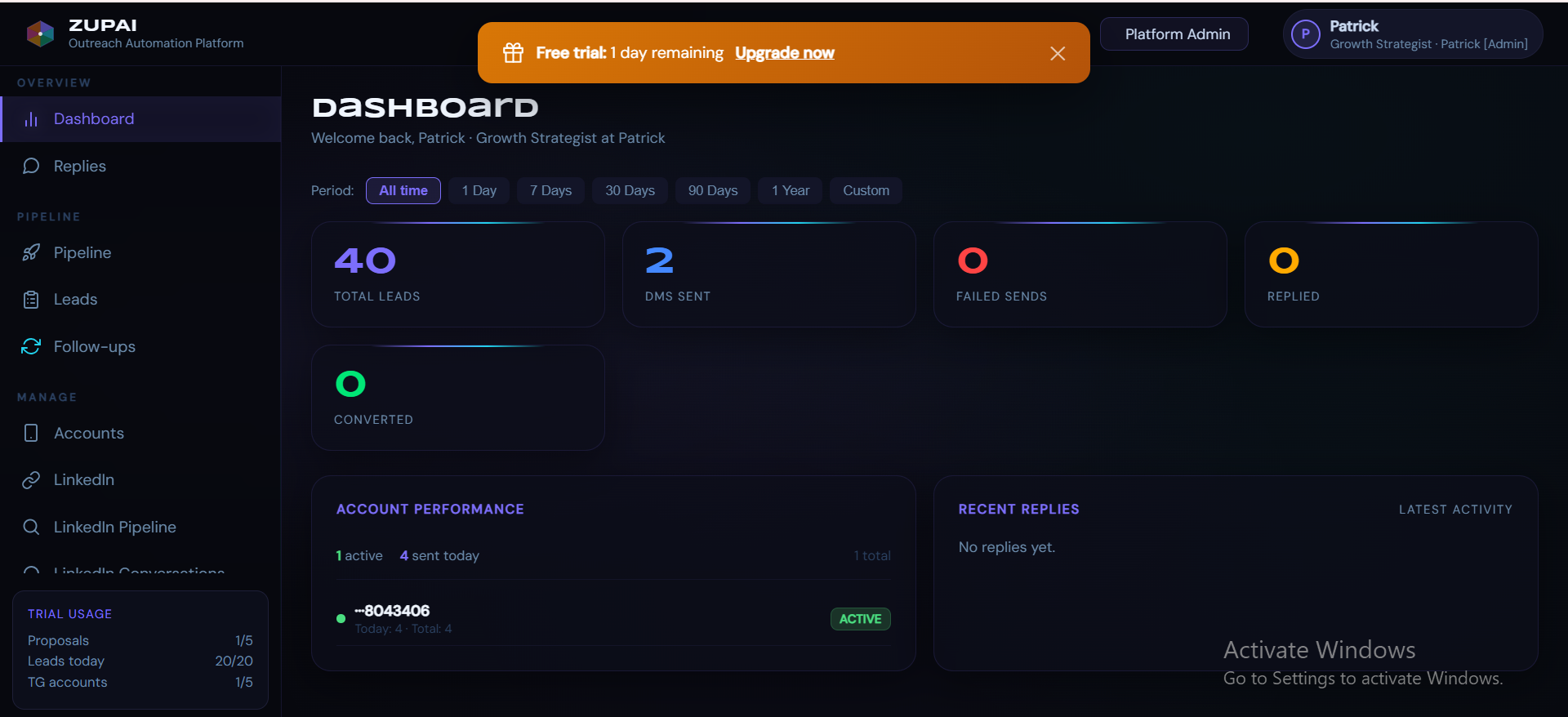Viewport: 1568px width, 717px height.
Task: Click the '1 active' count text
Action: coord(359,555)
